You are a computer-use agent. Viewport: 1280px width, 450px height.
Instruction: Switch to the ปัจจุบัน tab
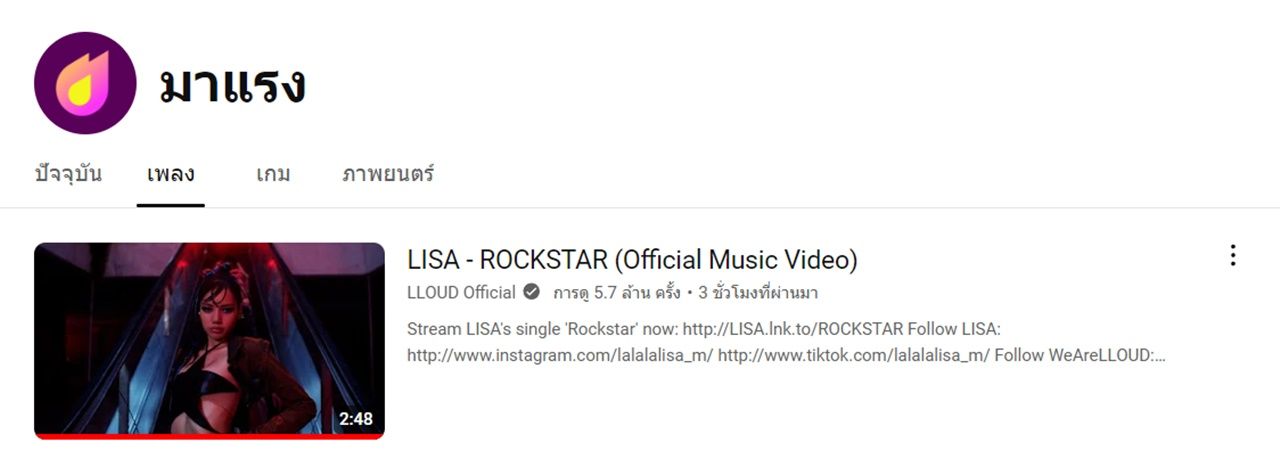click(68, 174)
